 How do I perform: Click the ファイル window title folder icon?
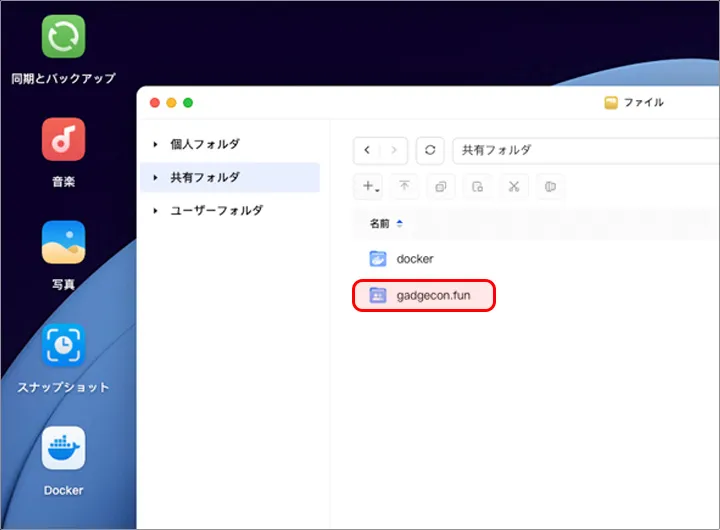[x=611, y=102]
